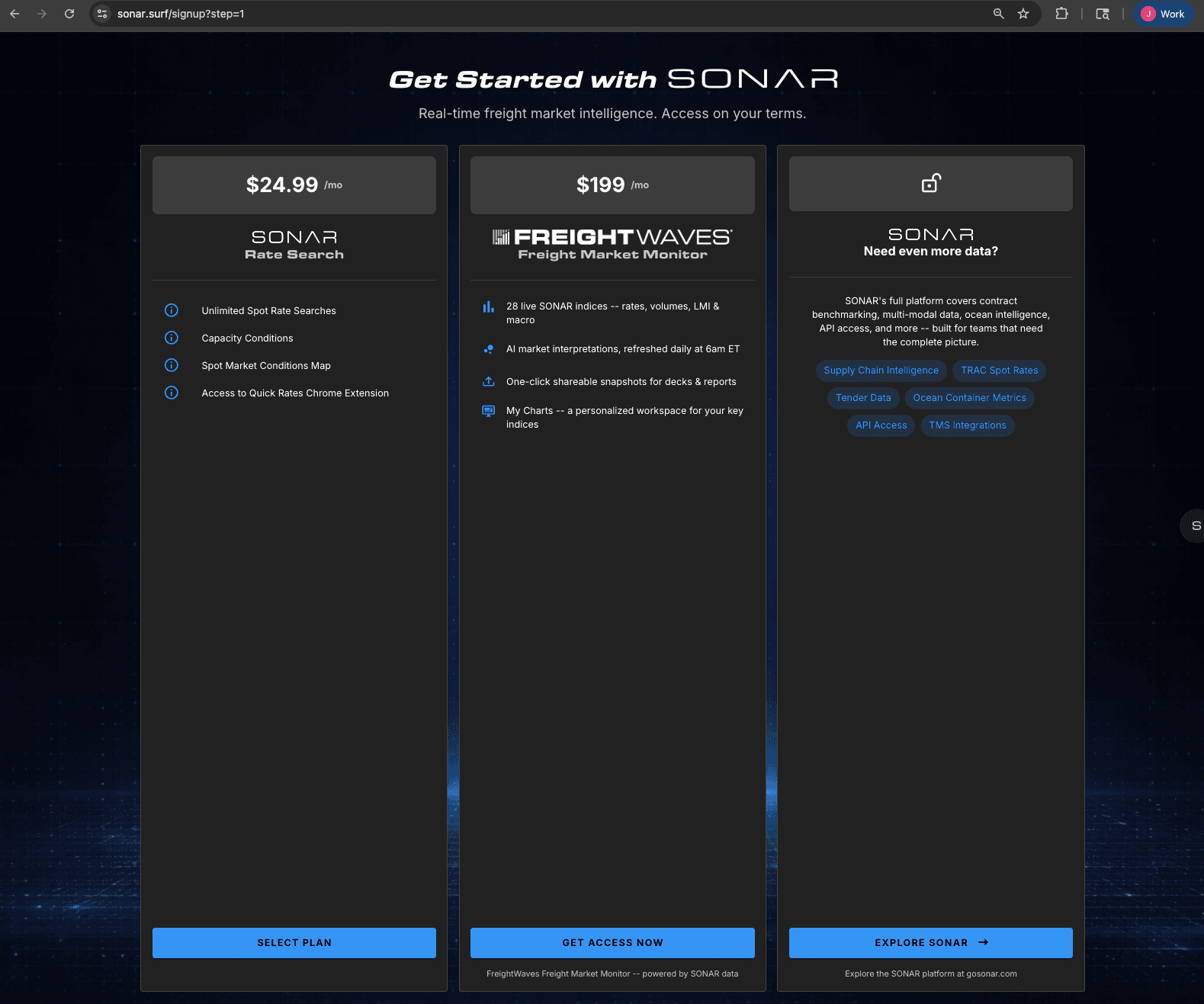Click the monitor icon beside My Charts

pyautogui.click(x=489, y=411)
